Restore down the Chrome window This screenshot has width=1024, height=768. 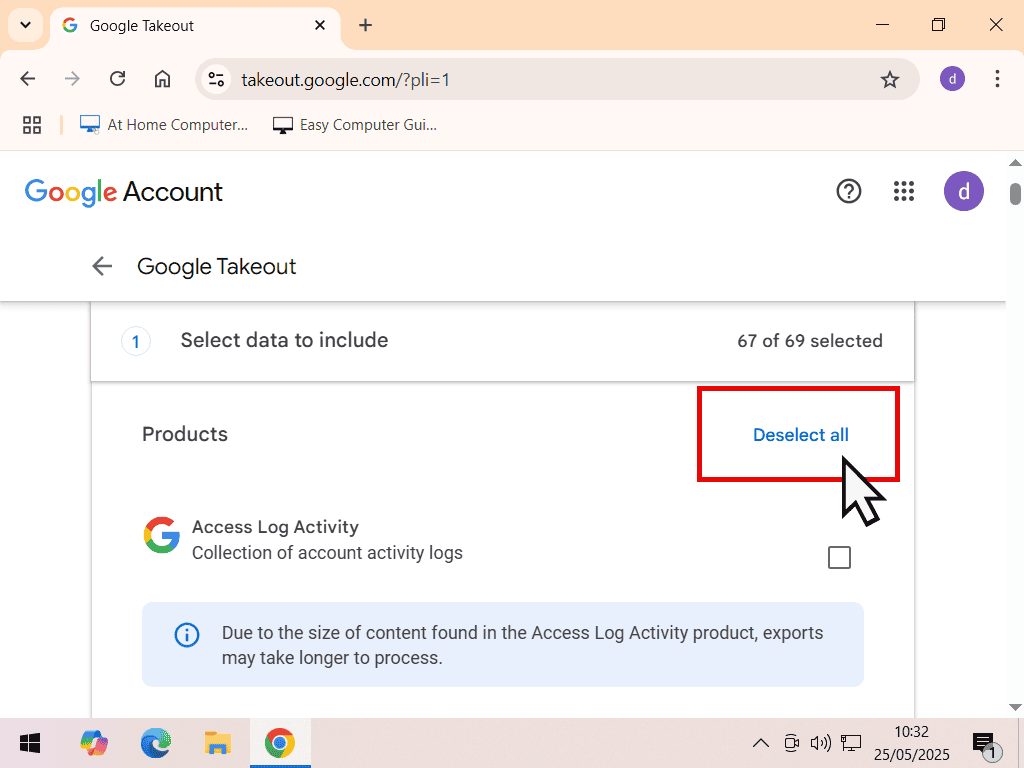pos(938,25)
